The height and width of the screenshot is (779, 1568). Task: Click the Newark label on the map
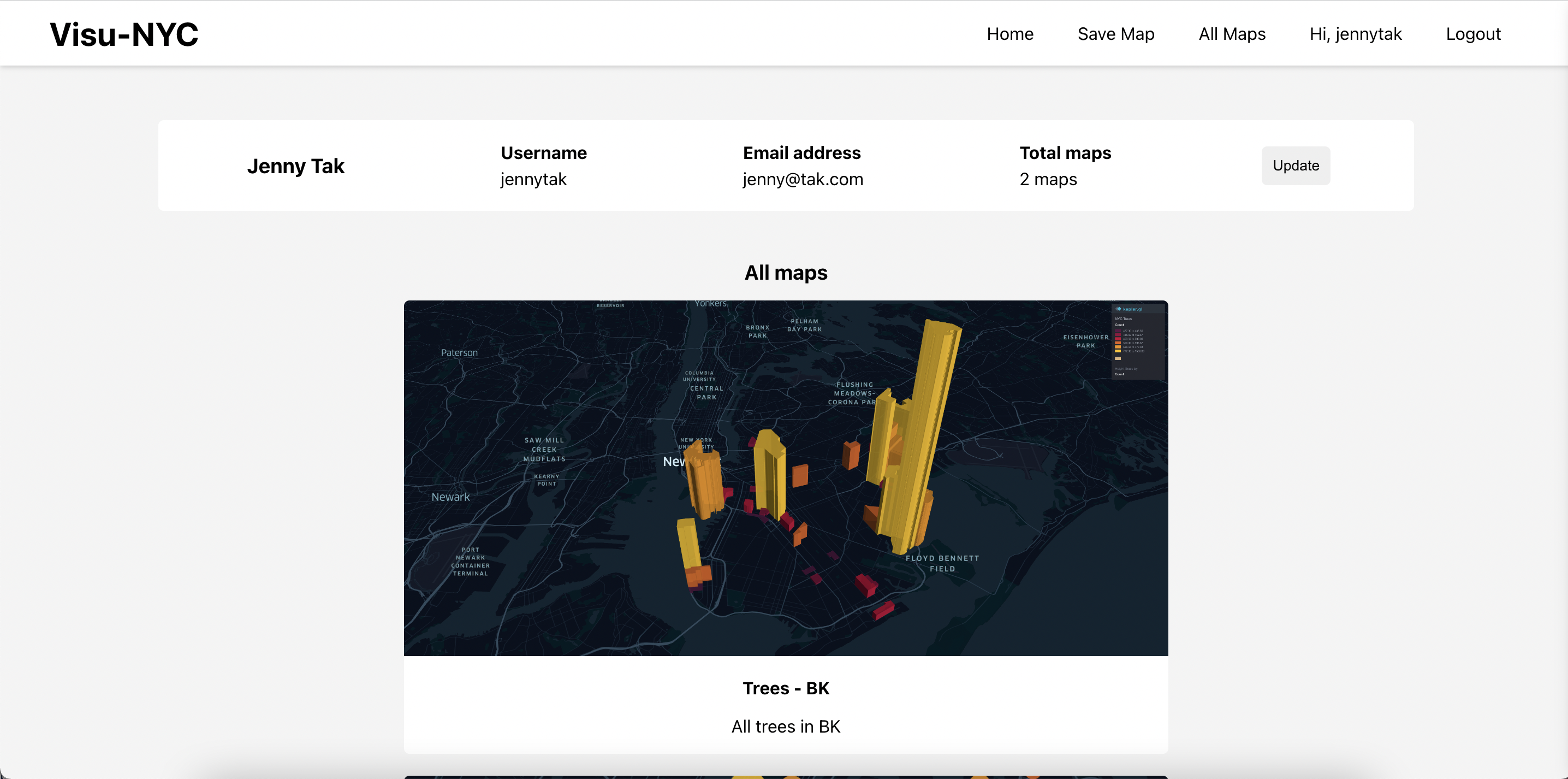450,497
